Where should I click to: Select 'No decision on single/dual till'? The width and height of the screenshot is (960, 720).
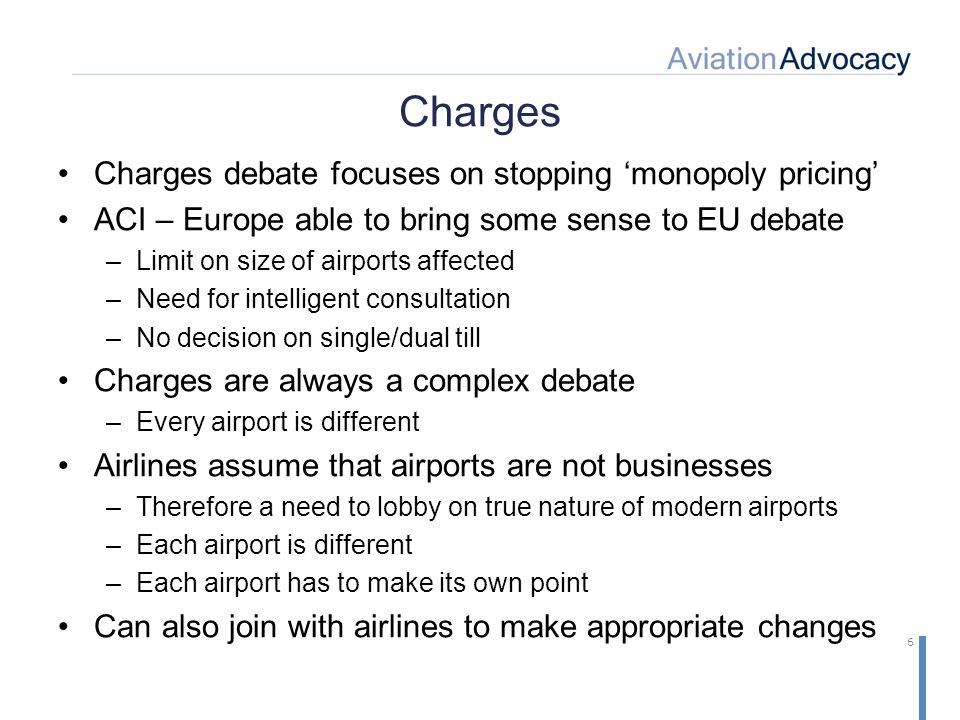pos(309,338)
